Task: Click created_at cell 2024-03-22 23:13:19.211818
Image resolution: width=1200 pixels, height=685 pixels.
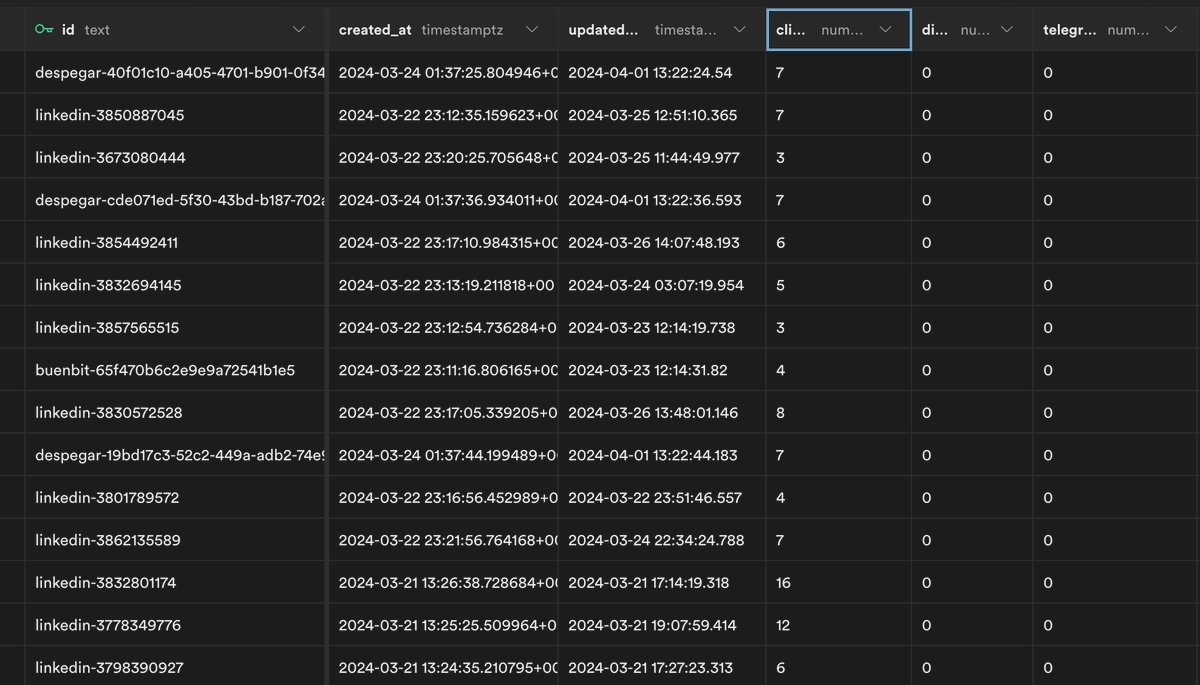Action: tap(444, 285)
